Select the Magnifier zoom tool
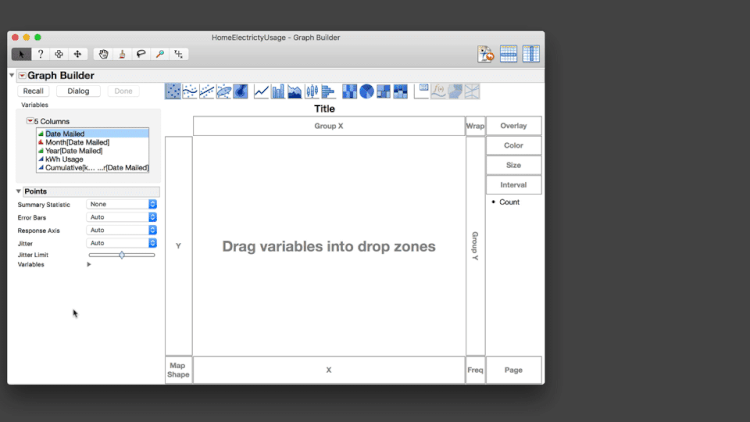 (x=160, y=54)
